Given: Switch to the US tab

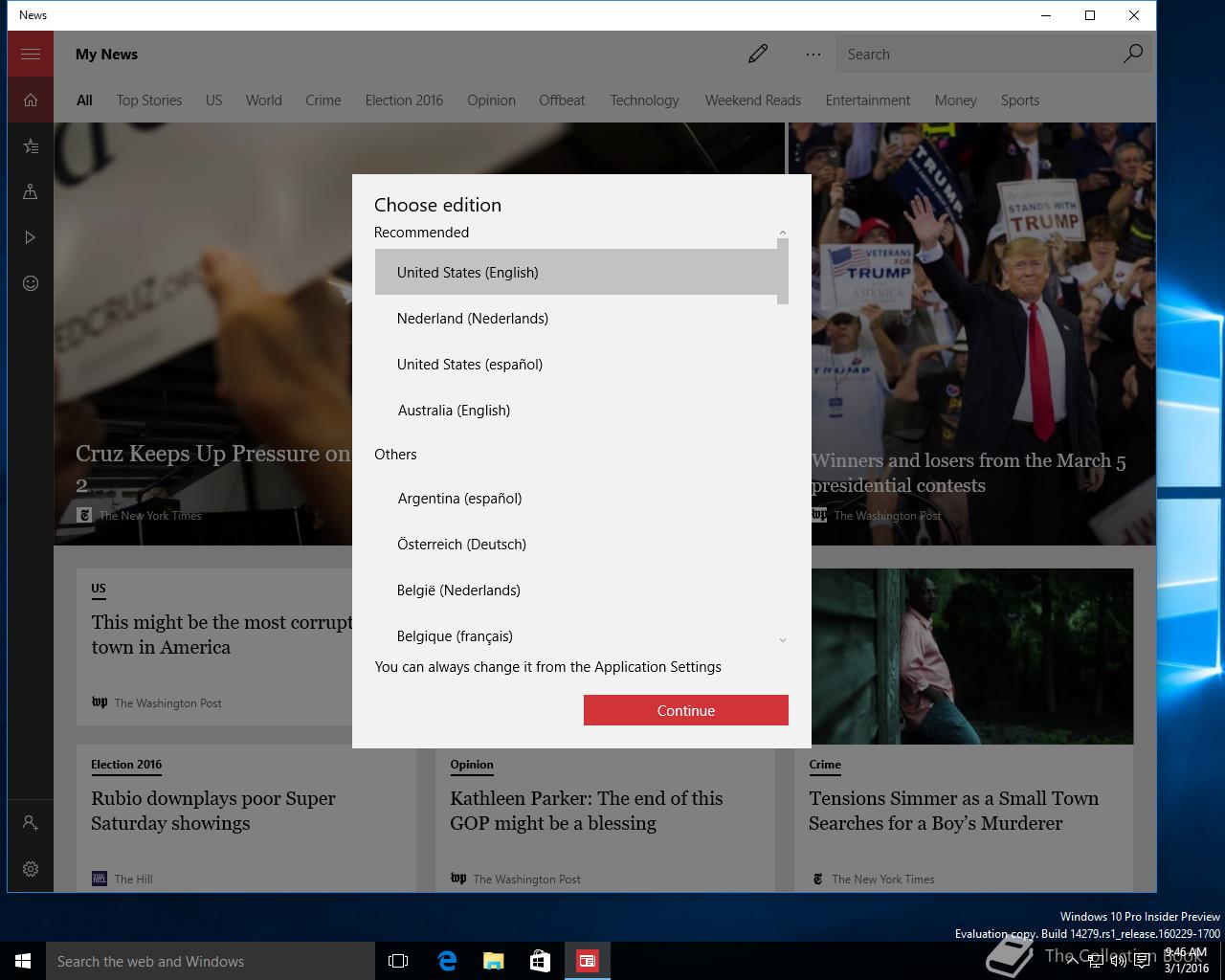Looking at the screenshot, I should click(x=213, y=100).
